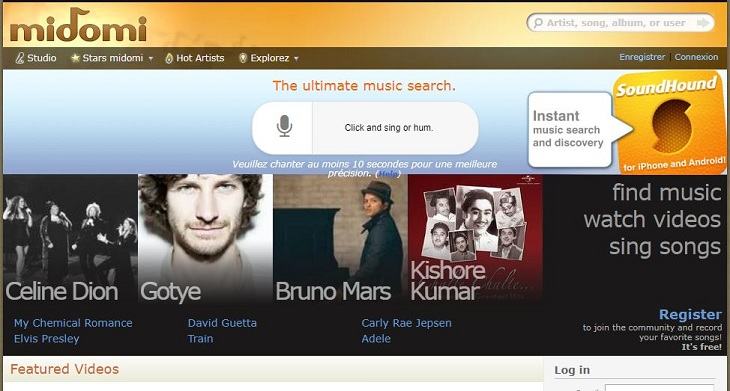Click 'The ultimate music search.' text
Image resolution: width=730 pixels, height=391 pixels.
pyautogui.click(x=364, y=86)
